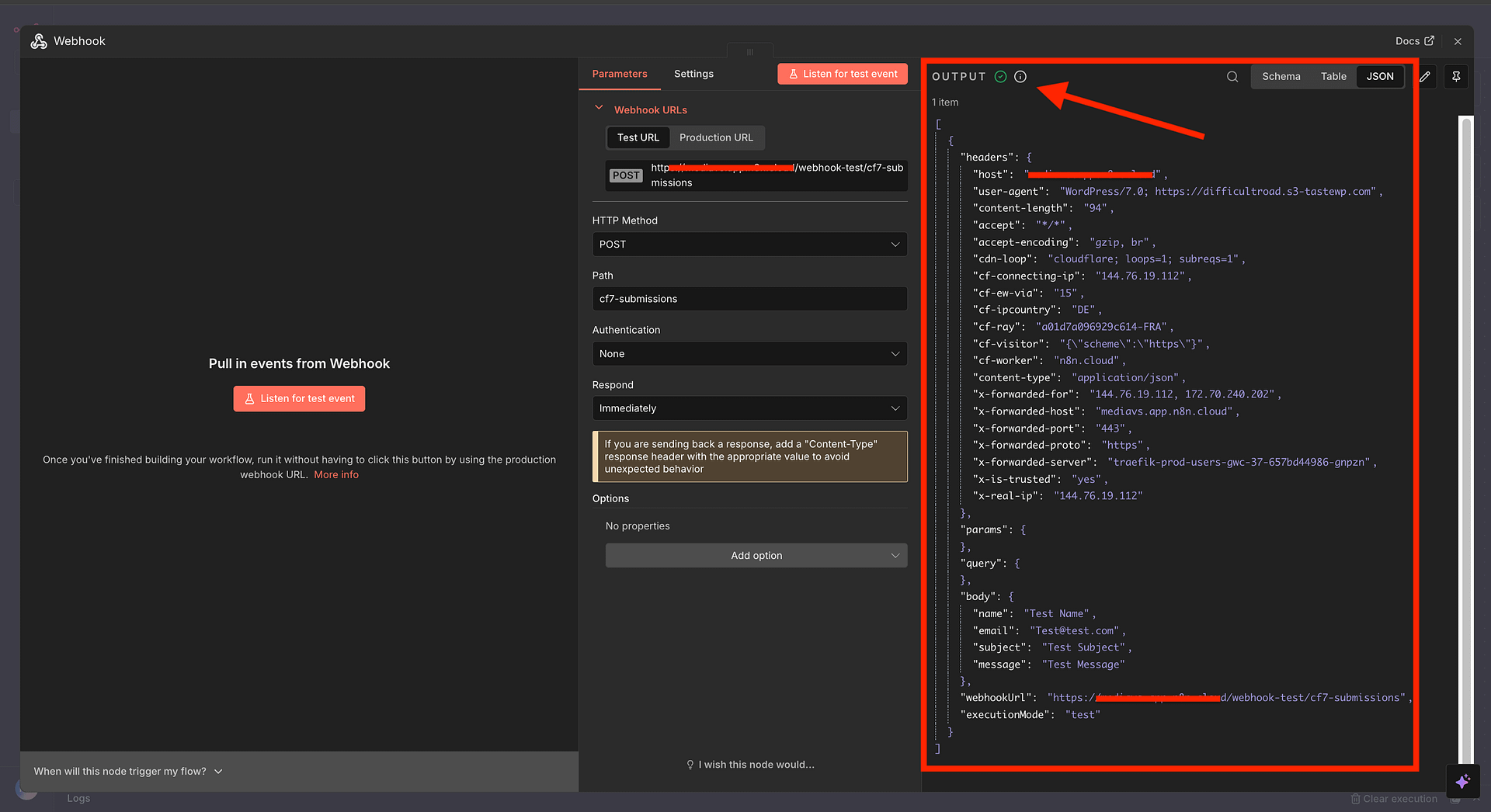Click the output success checkmark icon
Screen dimensions: 1491x812
pyautogui.click(x=1000, y=76)
